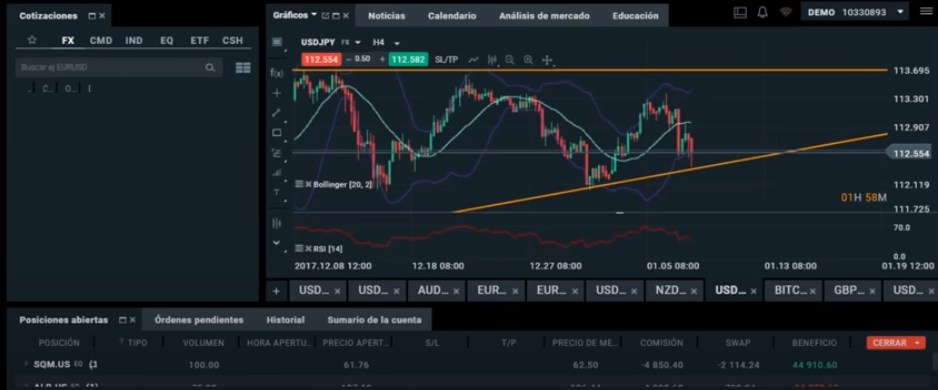Zoom out the chart with minus magnifier
This screenshot has height=390, width=938.
point(510,60)
